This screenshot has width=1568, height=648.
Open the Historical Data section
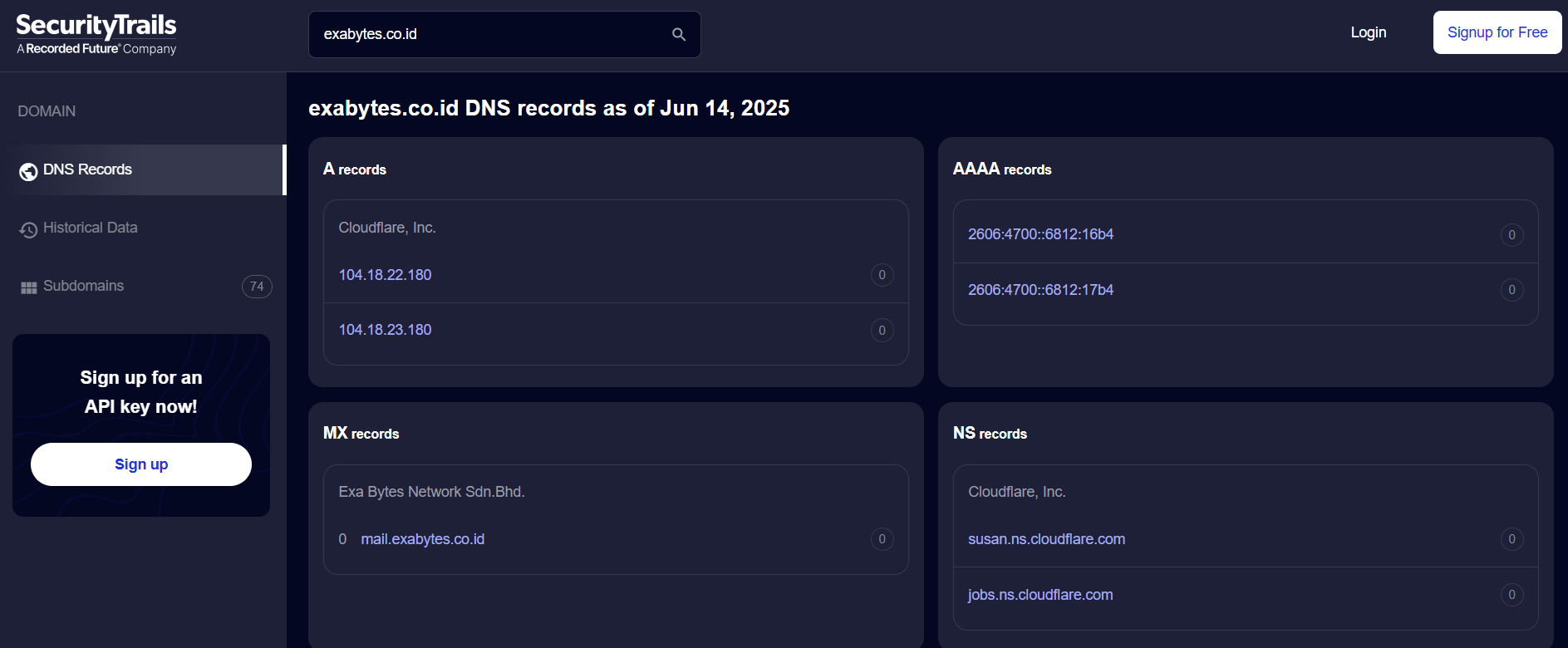[x=143, y=228]
